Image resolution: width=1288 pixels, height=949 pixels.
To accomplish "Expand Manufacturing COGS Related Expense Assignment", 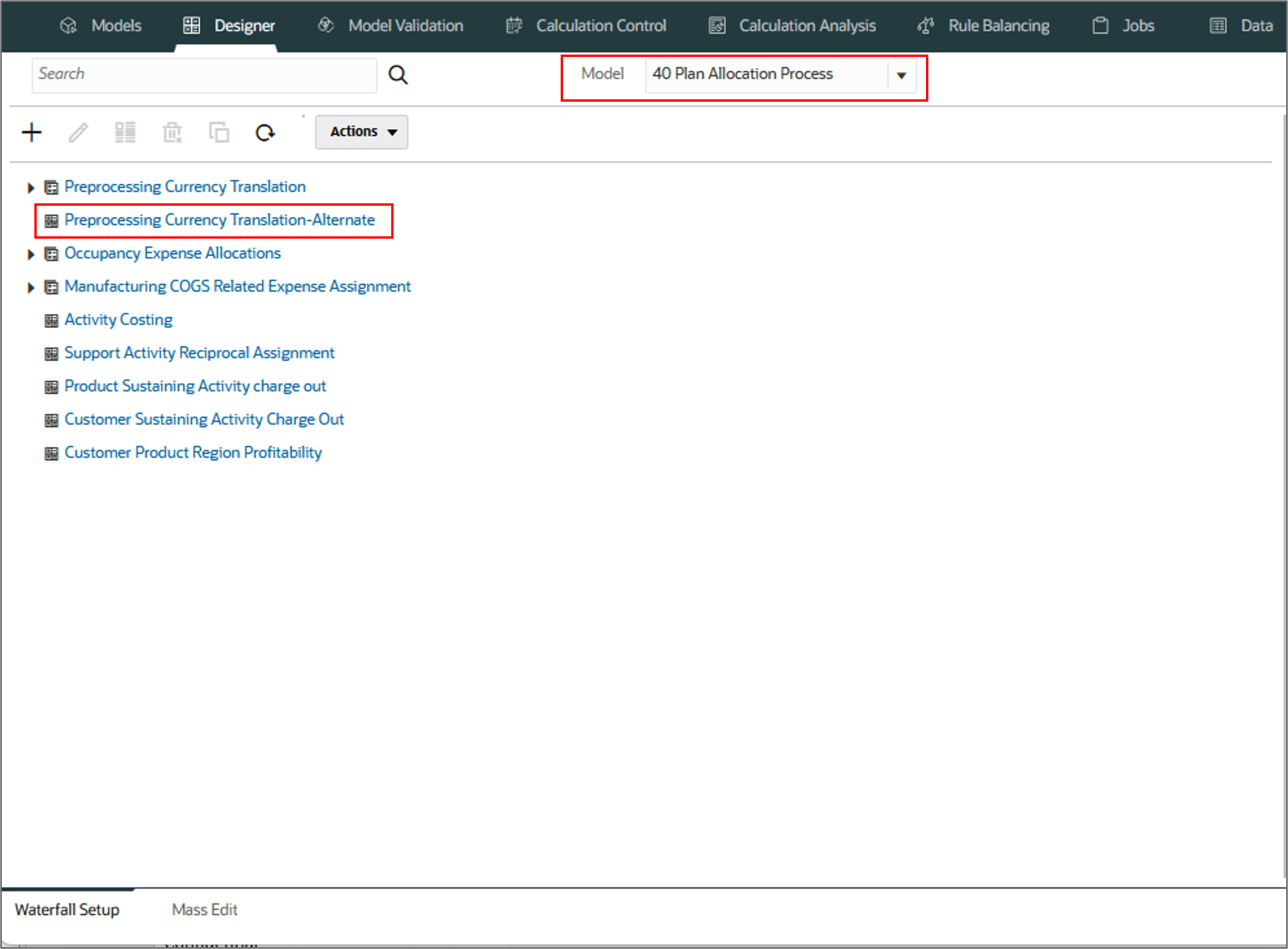I will [31, 287].
